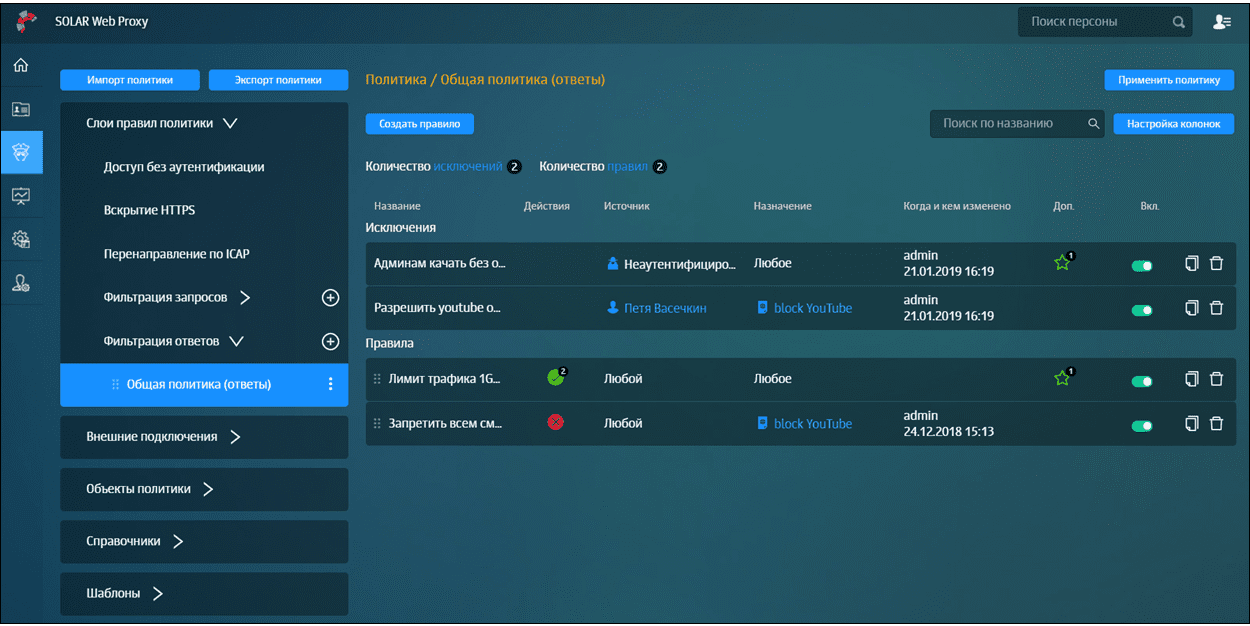Expand Внешние подключения section

pyautogui.click(x=235, y=437)
